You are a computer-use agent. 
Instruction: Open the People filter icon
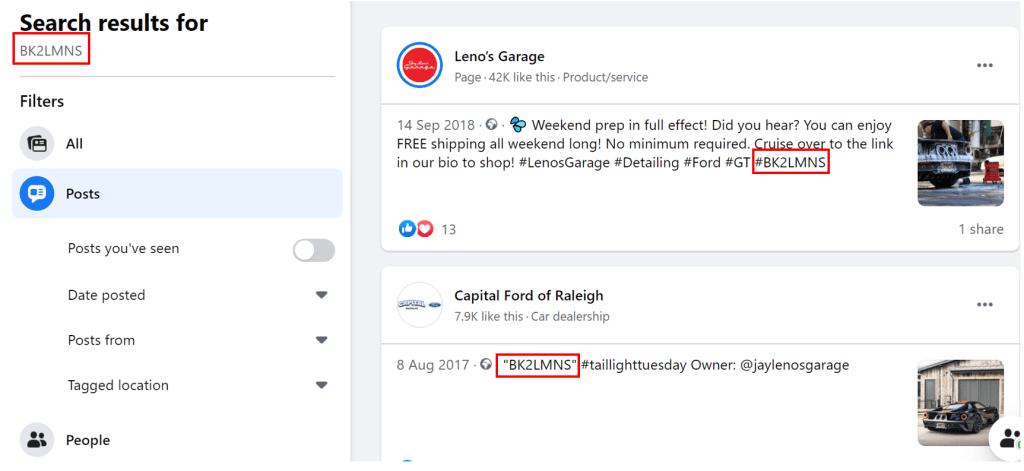(37, 440)
